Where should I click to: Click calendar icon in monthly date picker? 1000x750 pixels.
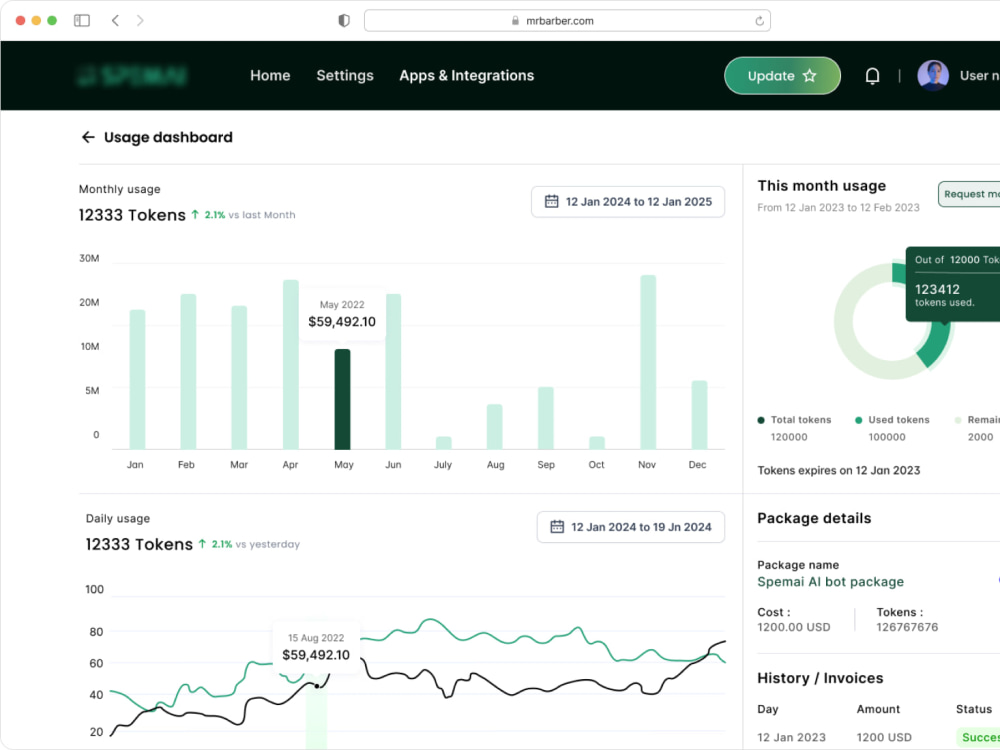coord(552,202)
